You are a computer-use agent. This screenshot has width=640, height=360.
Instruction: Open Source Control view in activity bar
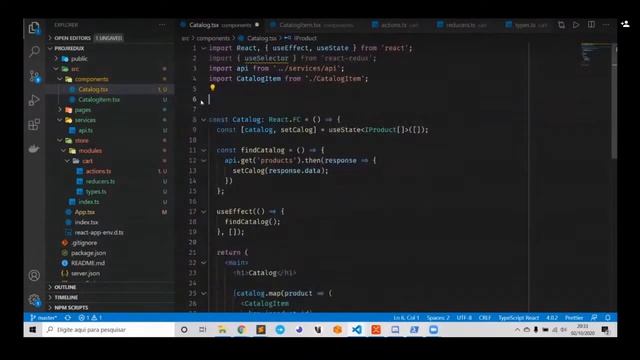pyautogui.click(x=34, y=76)
